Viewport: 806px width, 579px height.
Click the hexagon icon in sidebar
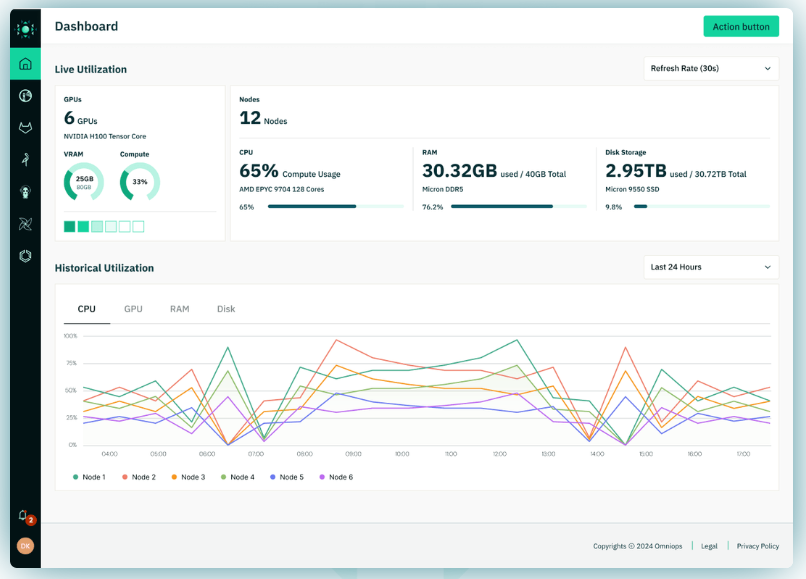(25, 256)
